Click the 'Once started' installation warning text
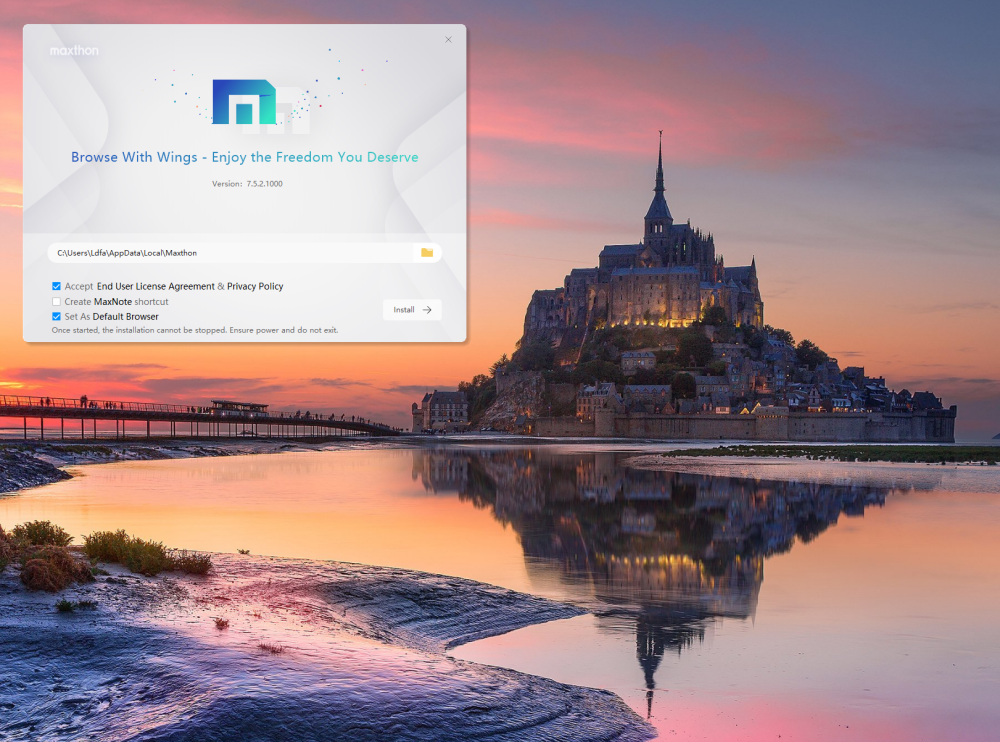 pyautogui.click(x=195, y=330)
